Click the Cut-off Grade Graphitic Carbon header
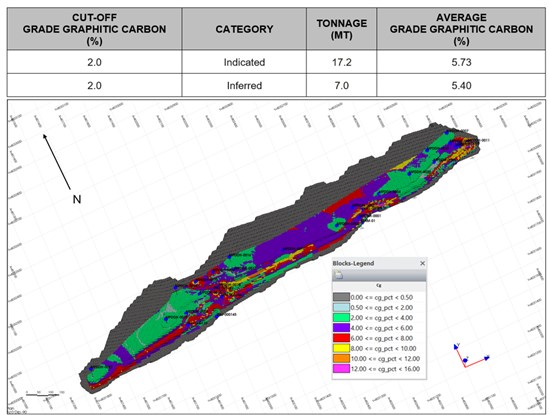550x415 pixels. click(x=94, y=29)
